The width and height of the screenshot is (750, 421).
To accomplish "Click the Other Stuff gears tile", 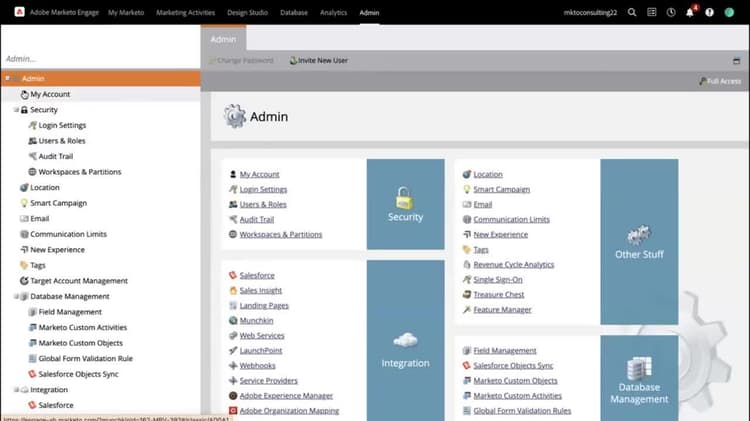I will 639,242.
